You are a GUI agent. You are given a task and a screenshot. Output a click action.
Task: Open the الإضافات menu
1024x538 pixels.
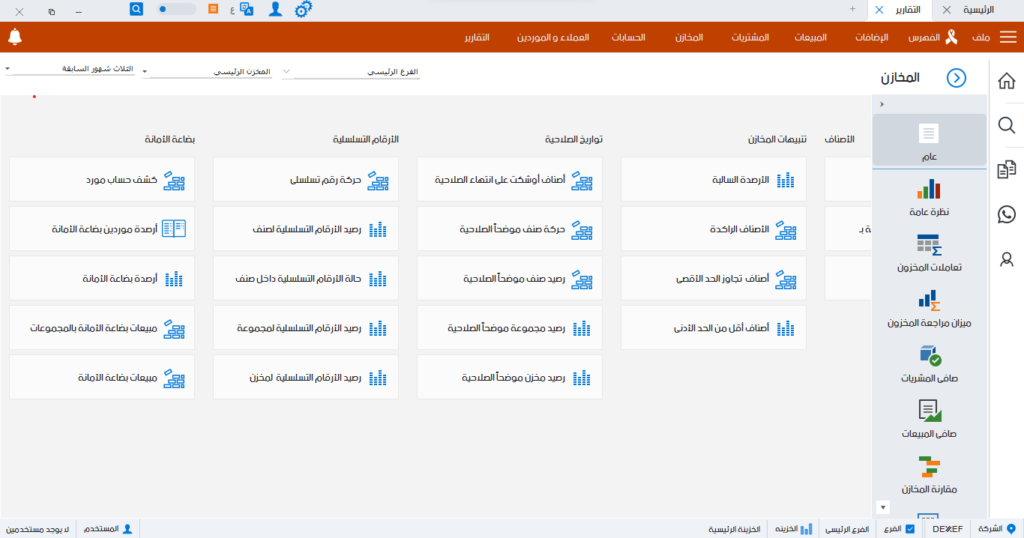(872, 38)
